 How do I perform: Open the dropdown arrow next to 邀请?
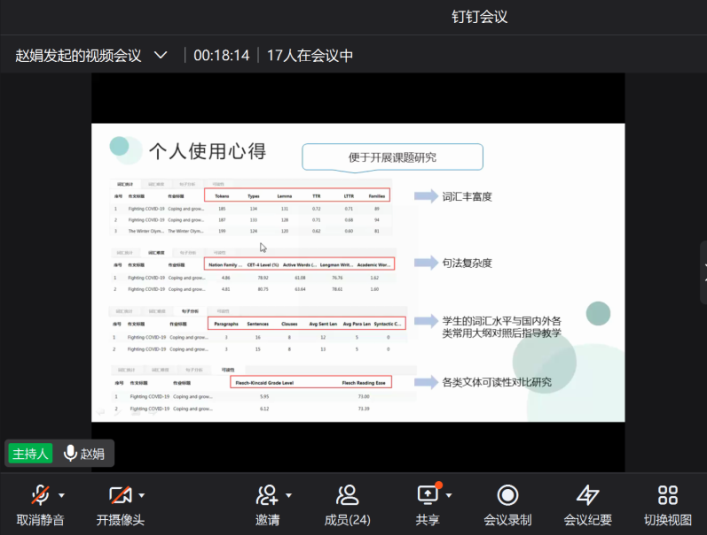tap(289, 495)
